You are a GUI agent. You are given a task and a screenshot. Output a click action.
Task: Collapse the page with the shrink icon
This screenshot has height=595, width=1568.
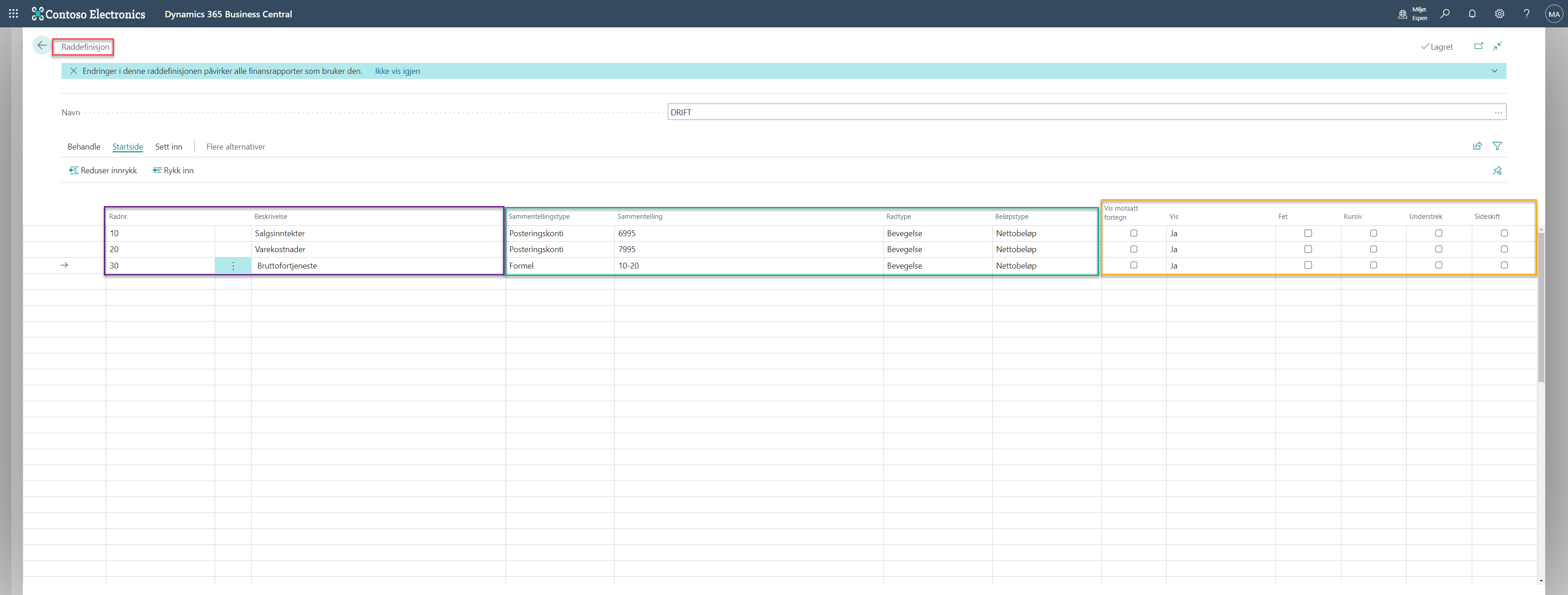tap(1497, 46)
